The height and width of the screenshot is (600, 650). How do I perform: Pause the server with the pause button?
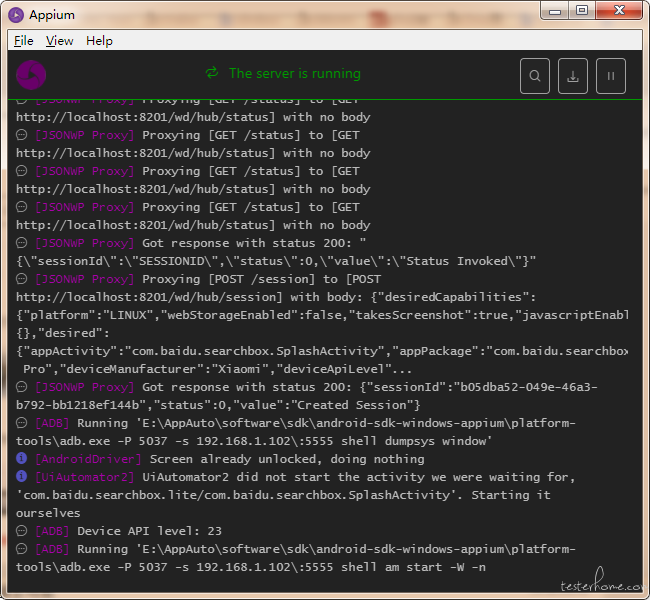click(611, 76)
